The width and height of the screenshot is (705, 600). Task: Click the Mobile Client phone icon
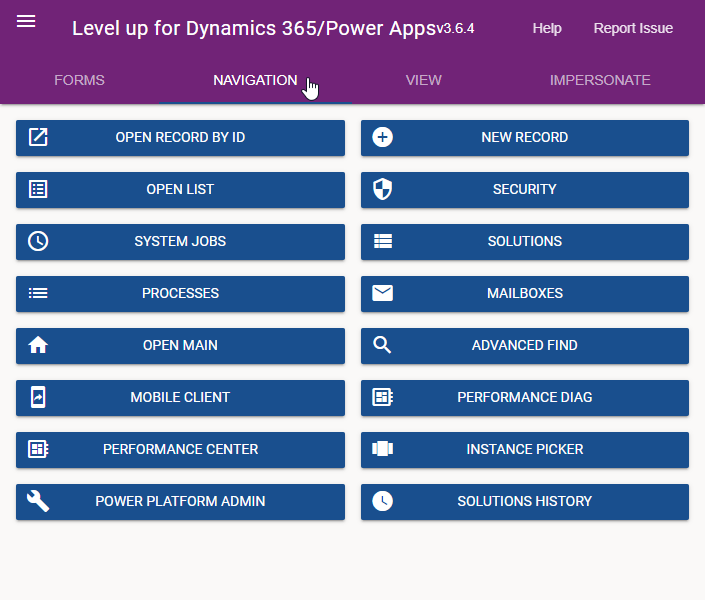coord(38,397)
